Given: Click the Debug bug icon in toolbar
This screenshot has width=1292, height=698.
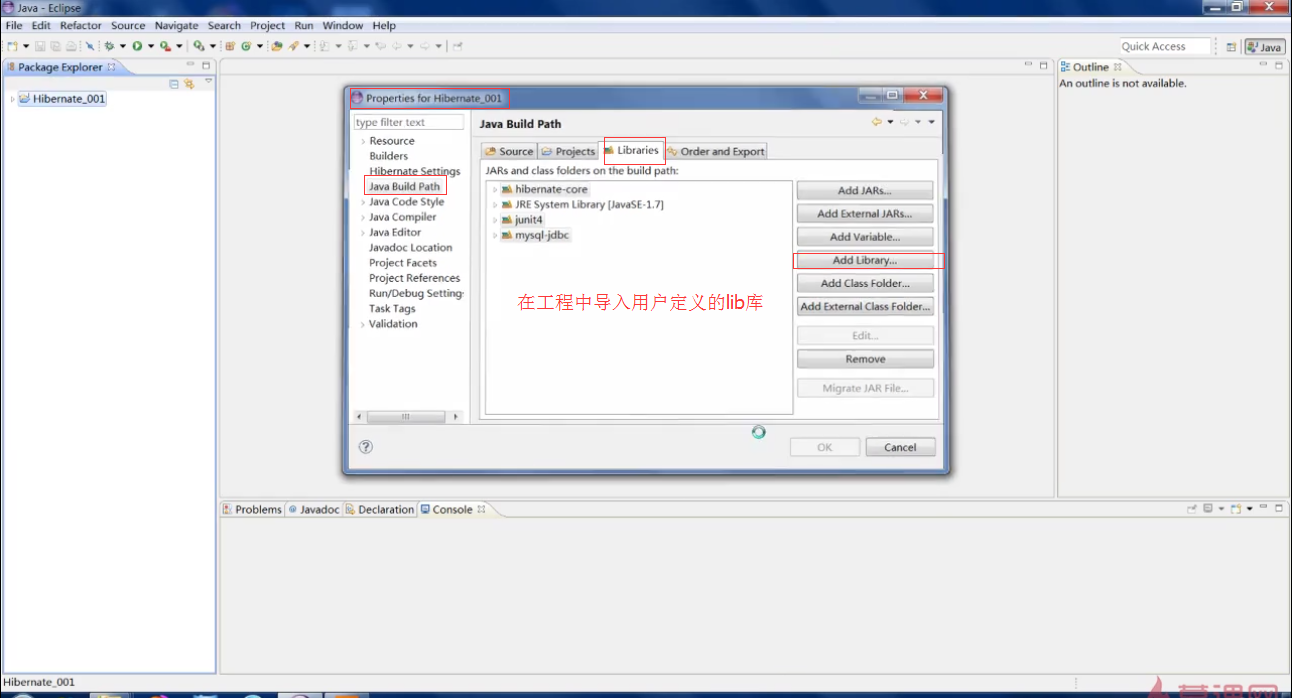Looking at the screenshot, I should 109,46.
